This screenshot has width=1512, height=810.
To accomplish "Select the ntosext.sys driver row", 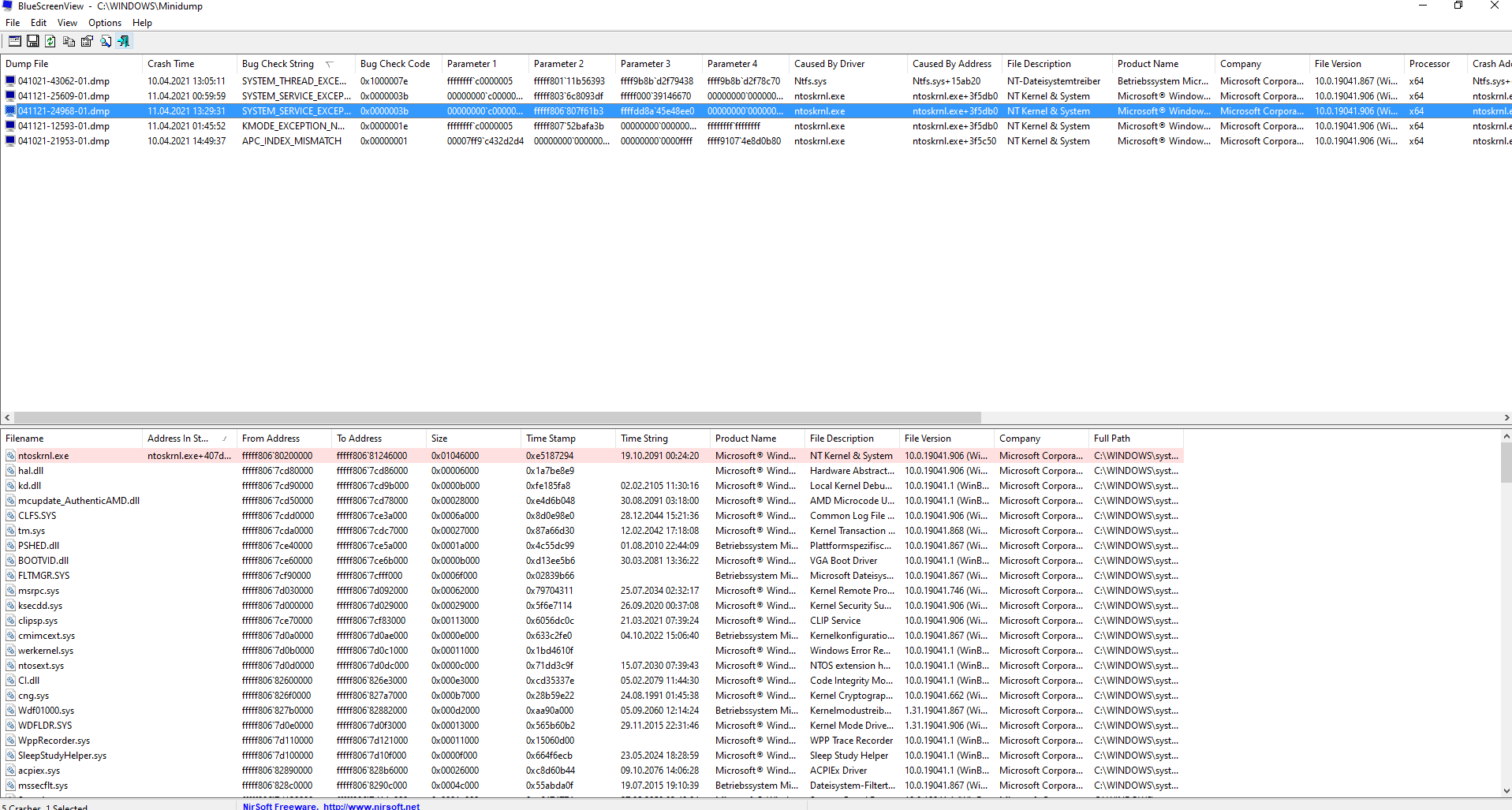I will pyautogui.click(x=592, y=666).
